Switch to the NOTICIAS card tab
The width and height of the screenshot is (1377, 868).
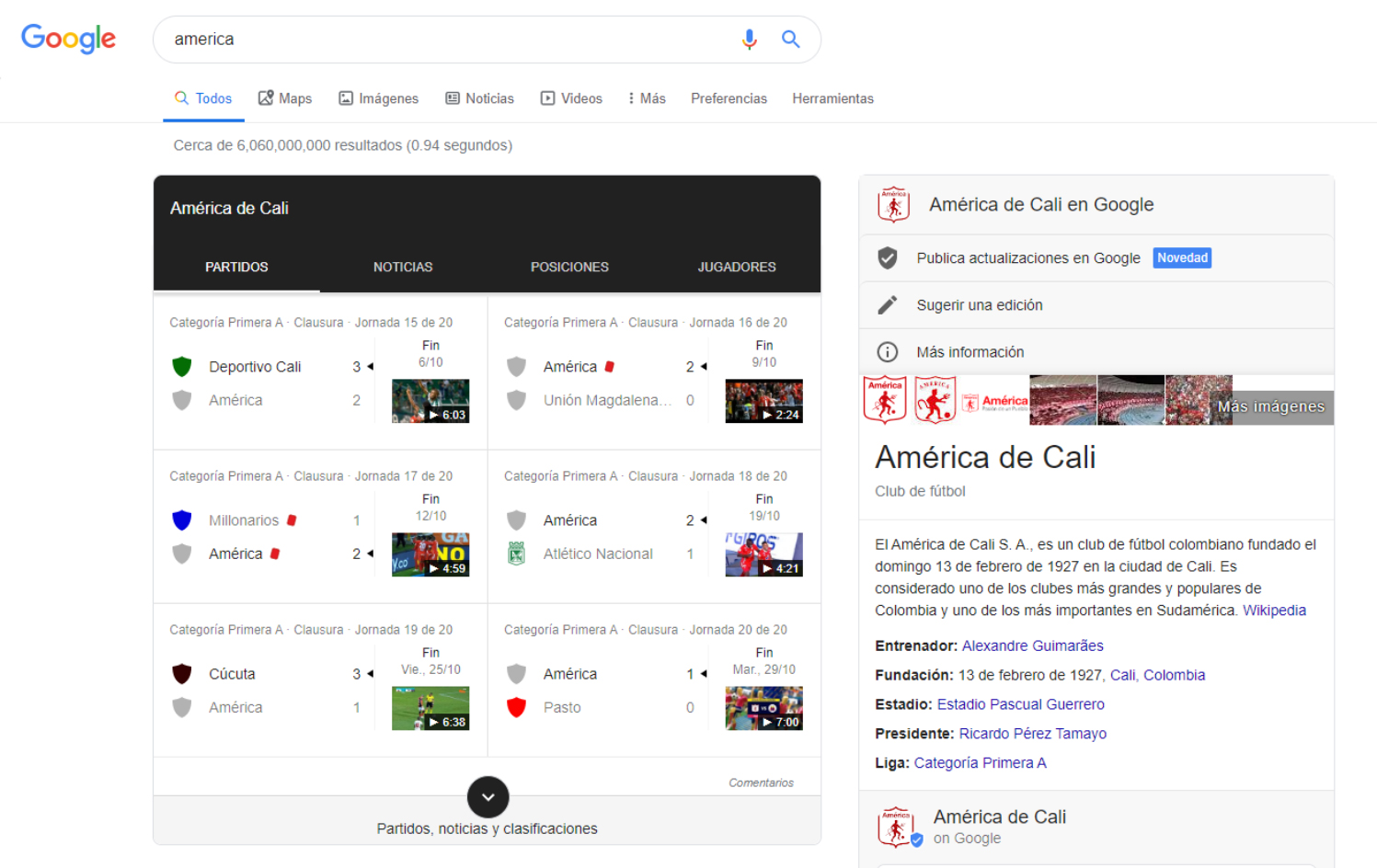click(x=403, y=267)
